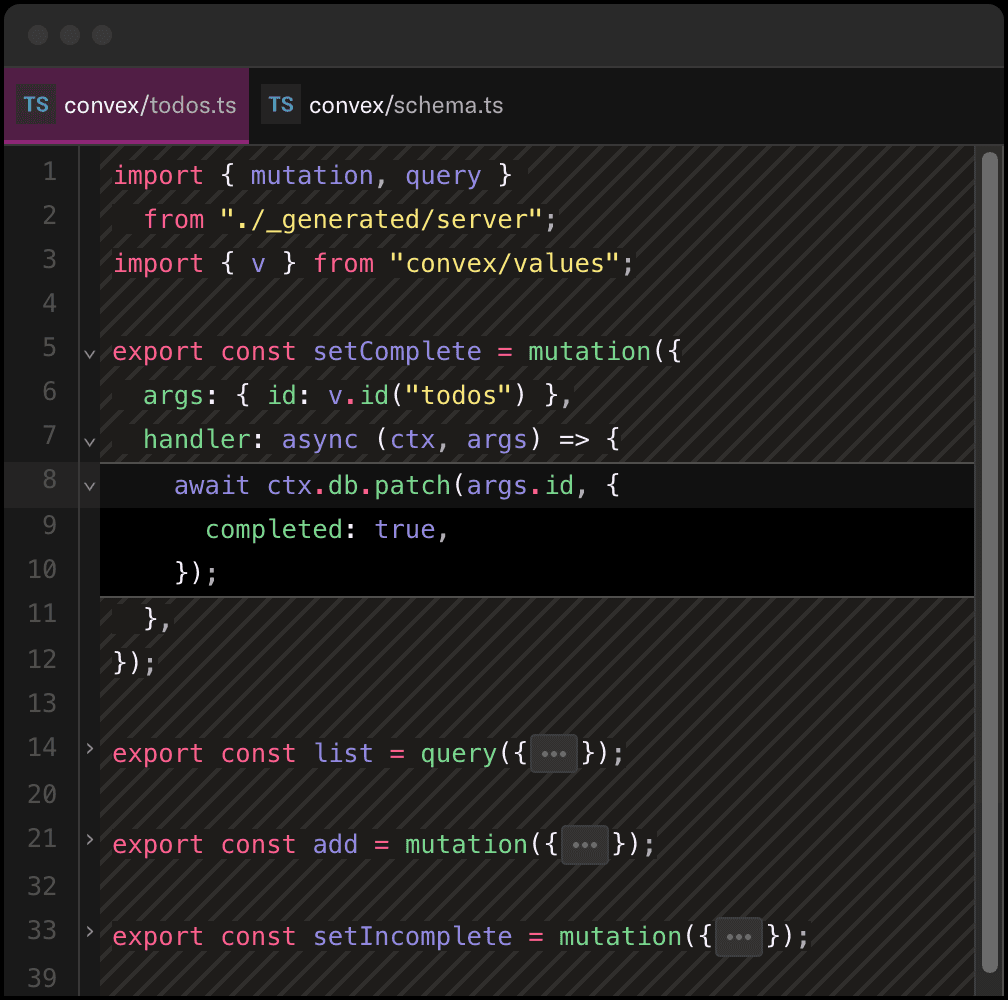Collapse the handler function on line 7

click(x=89, y=440)
